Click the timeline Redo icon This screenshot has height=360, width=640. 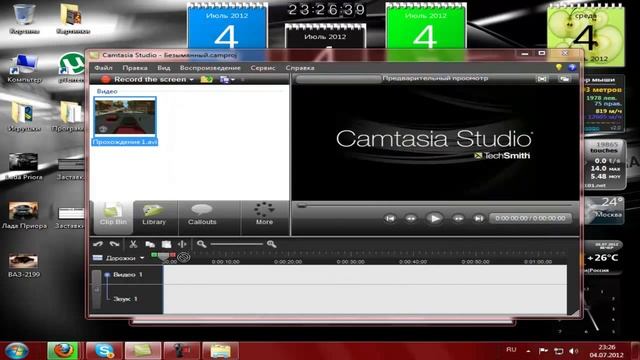[x=114, y=244]
